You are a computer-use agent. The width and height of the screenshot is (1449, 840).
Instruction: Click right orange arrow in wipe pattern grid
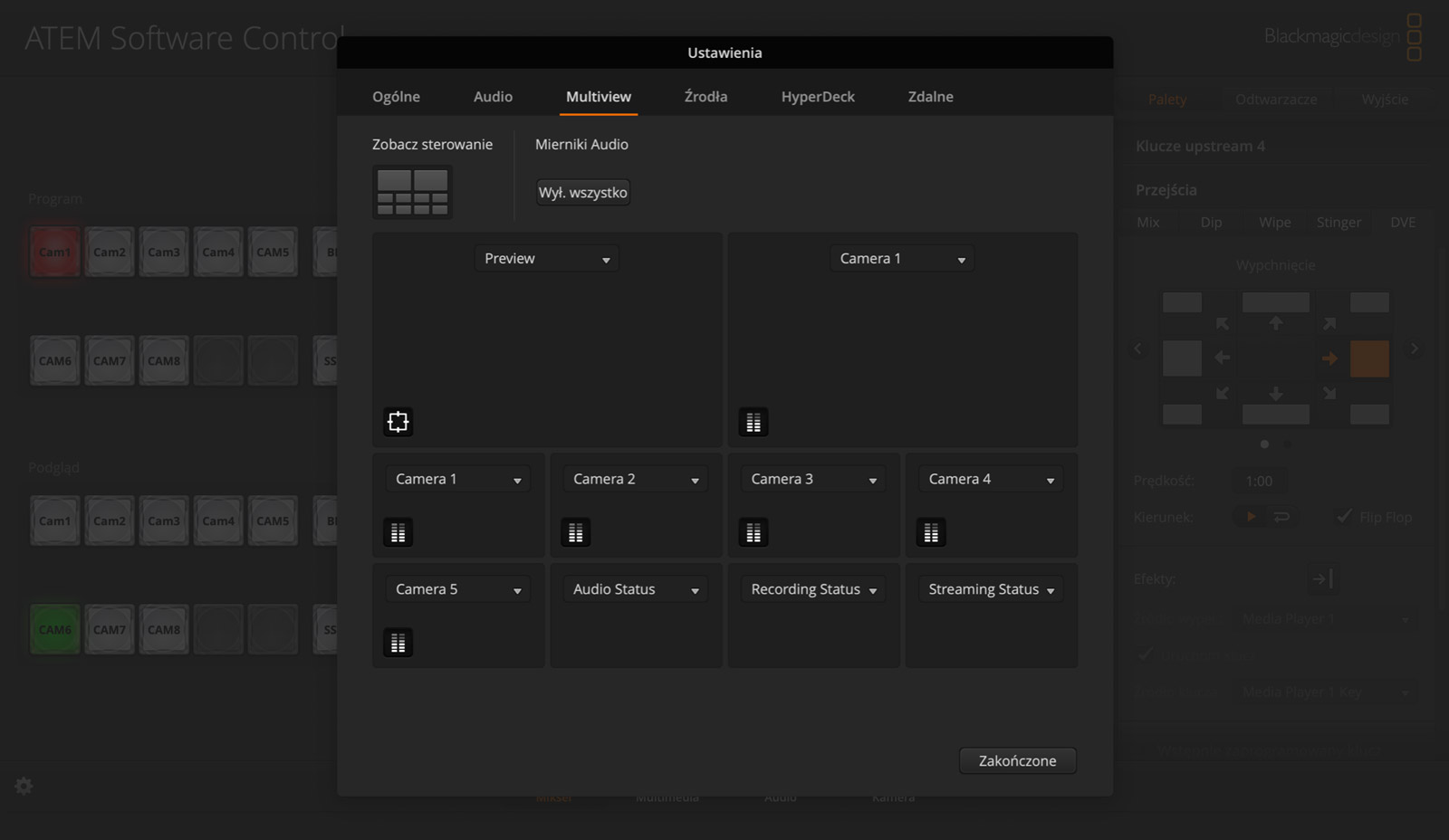click(1329, 358)
